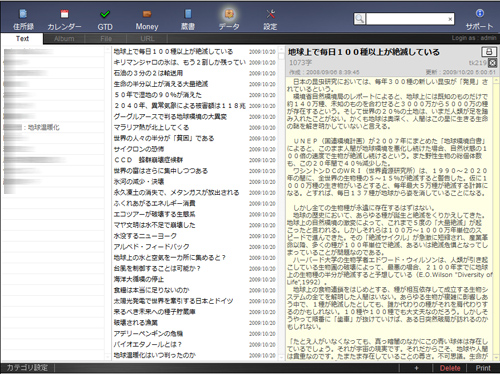Open the Money module

pyautogui.click(x=147, y=19)
